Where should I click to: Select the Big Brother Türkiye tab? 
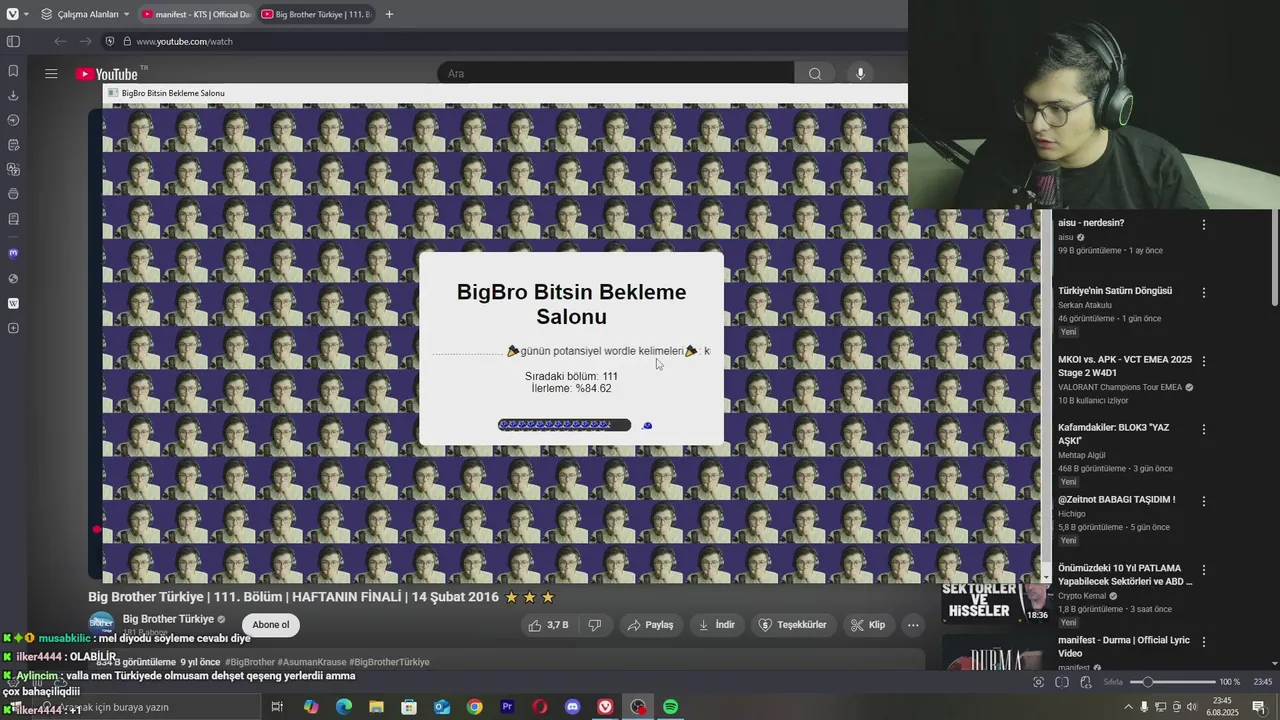click(x=315, y=14)
